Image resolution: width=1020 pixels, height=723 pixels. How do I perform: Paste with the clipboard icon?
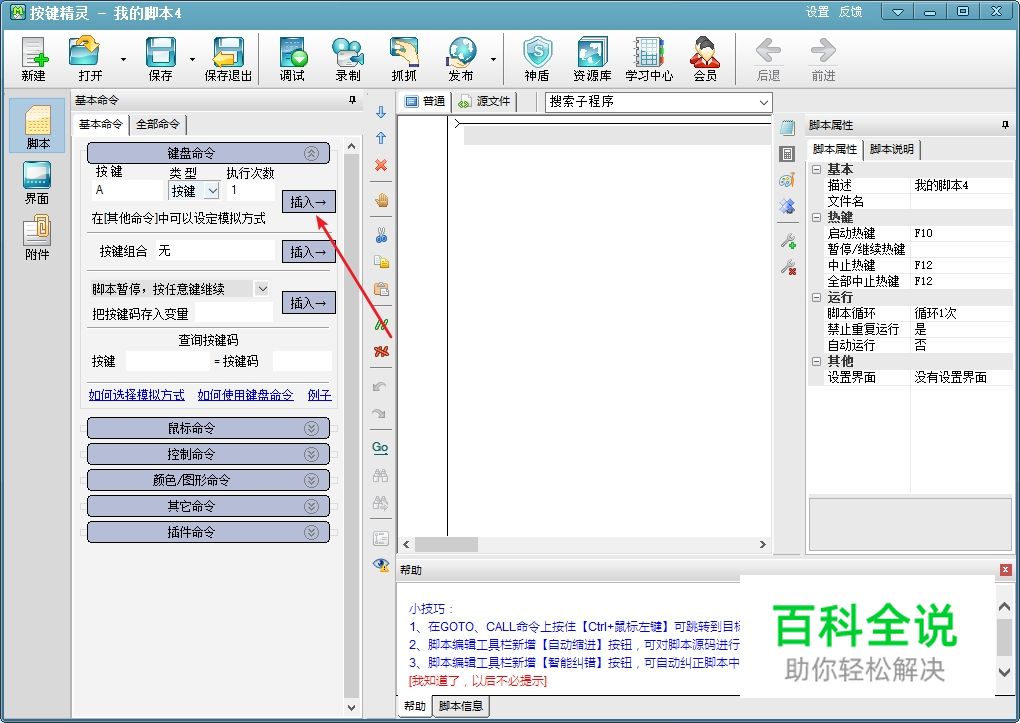381,289
